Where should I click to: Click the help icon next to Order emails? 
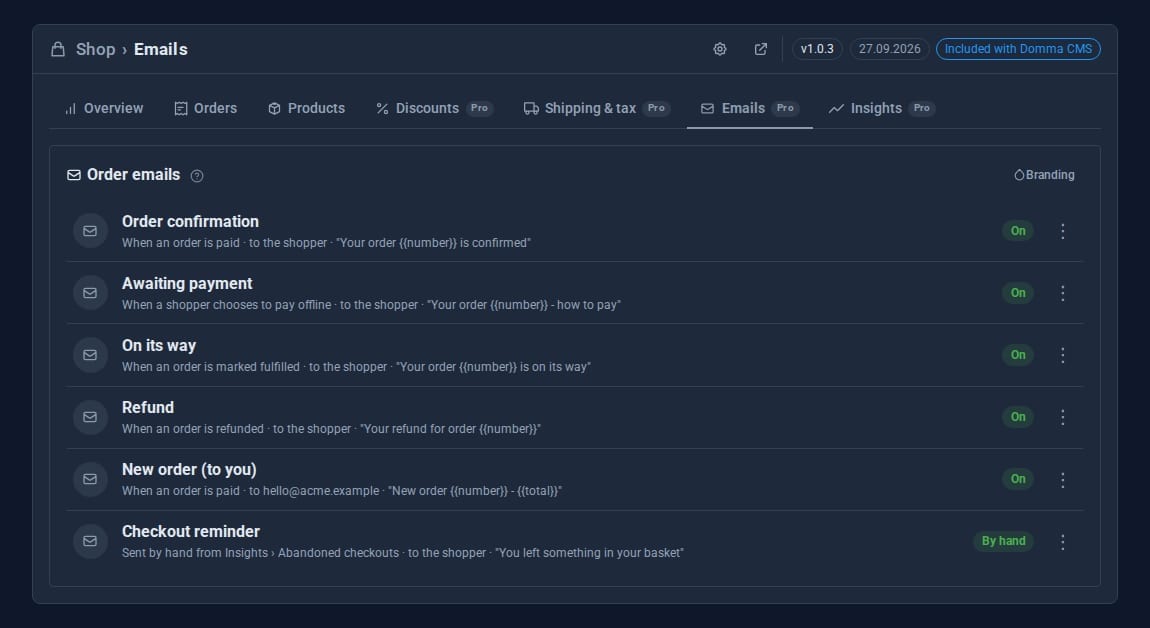click(197, 175)
